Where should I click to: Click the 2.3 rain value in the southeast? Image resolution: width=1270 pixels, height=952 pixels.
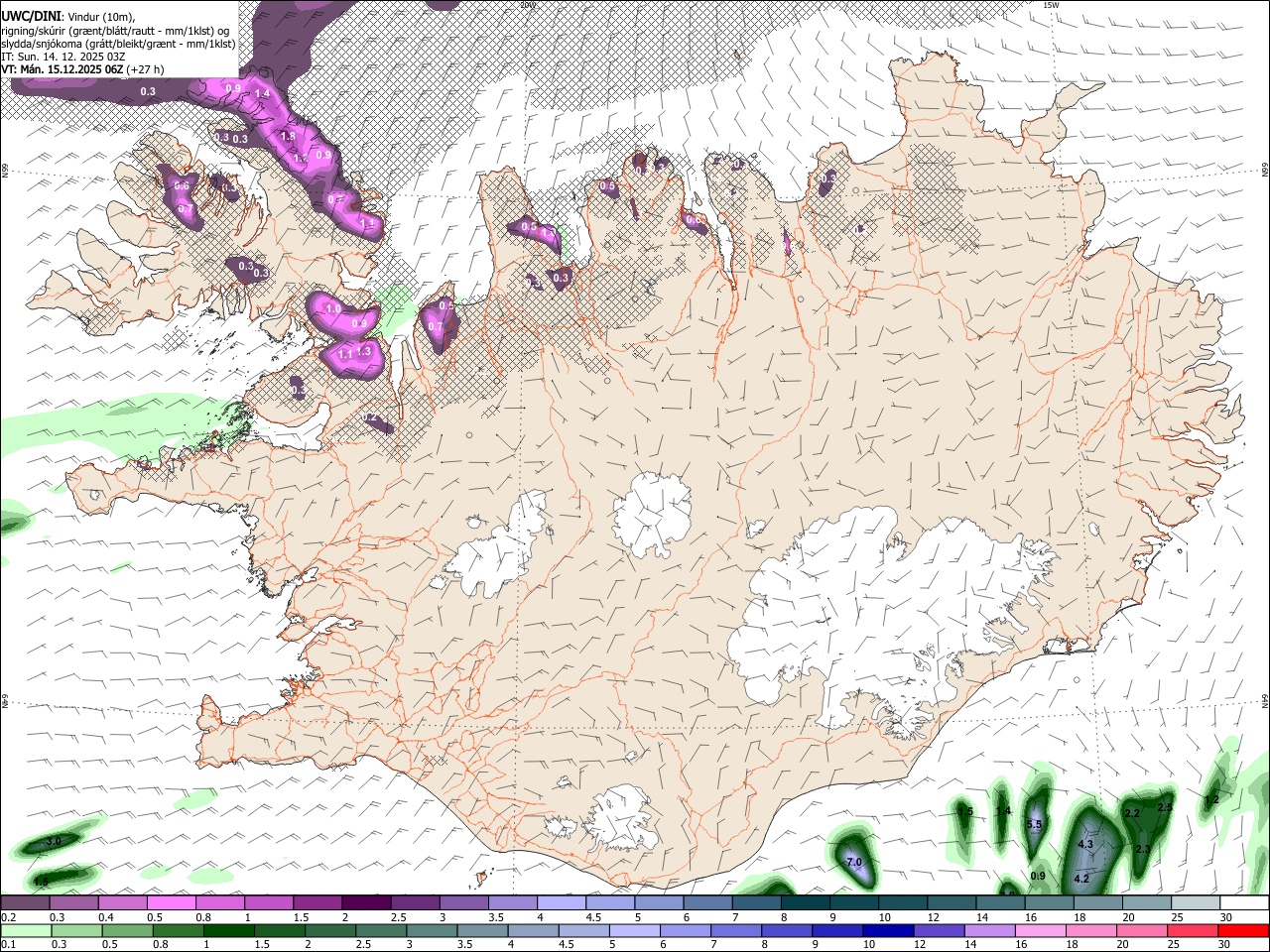coord(1143,849)
